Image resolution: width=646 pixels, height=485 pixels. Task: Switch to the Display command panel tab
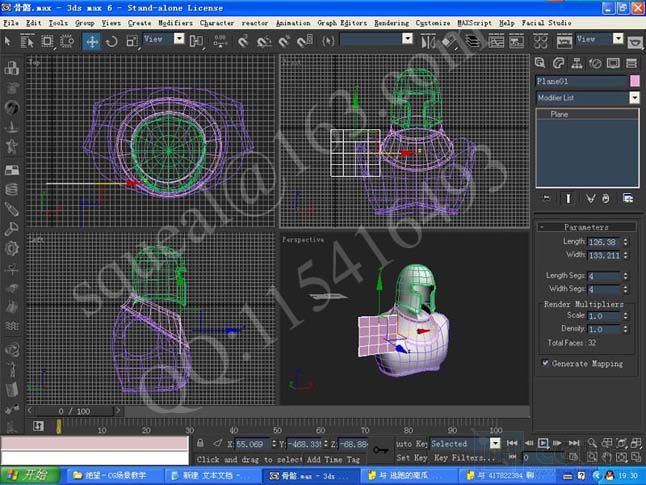point(613,63)
